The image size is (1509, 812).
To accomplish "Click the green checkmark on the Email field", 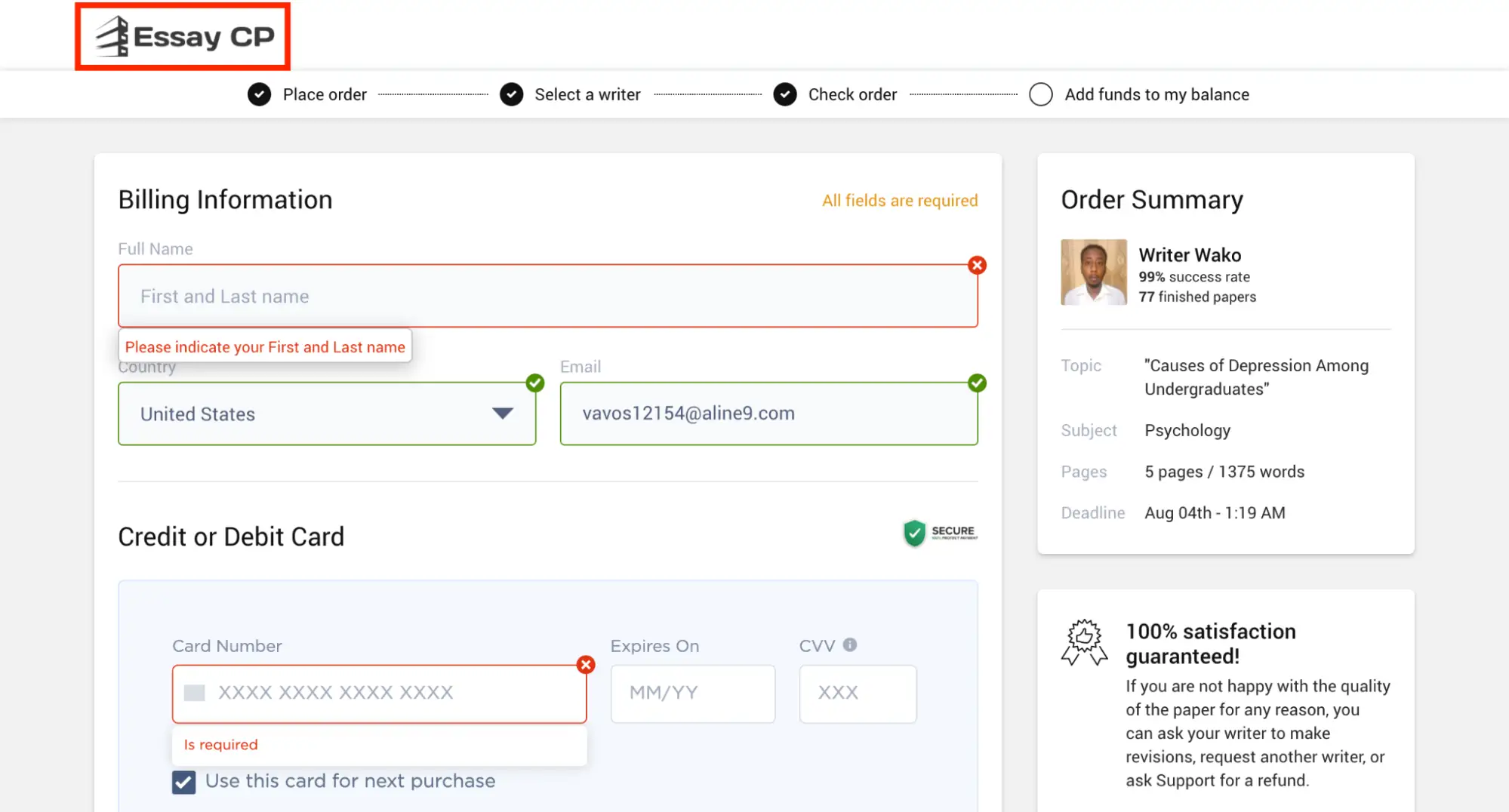I will (977, 383).
